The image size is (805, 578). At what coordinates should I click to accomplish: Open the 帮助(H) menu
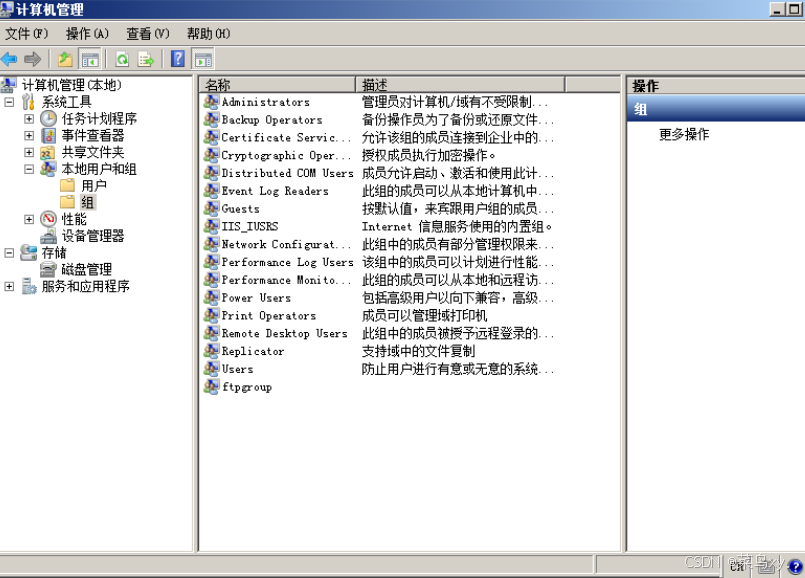pyautogui.click(x=208, y=33)
